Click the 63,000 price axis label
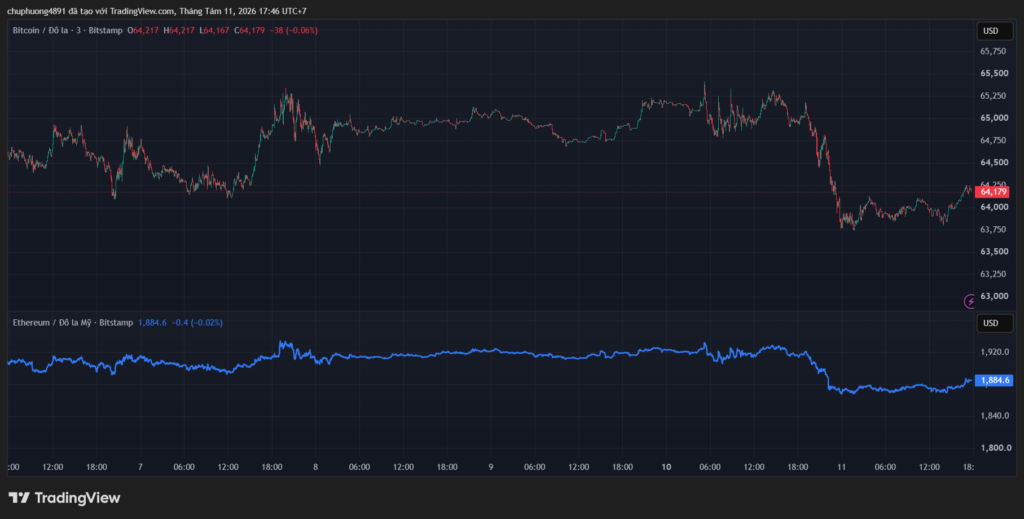This screenshot has height=519, width=1024. 993,296
